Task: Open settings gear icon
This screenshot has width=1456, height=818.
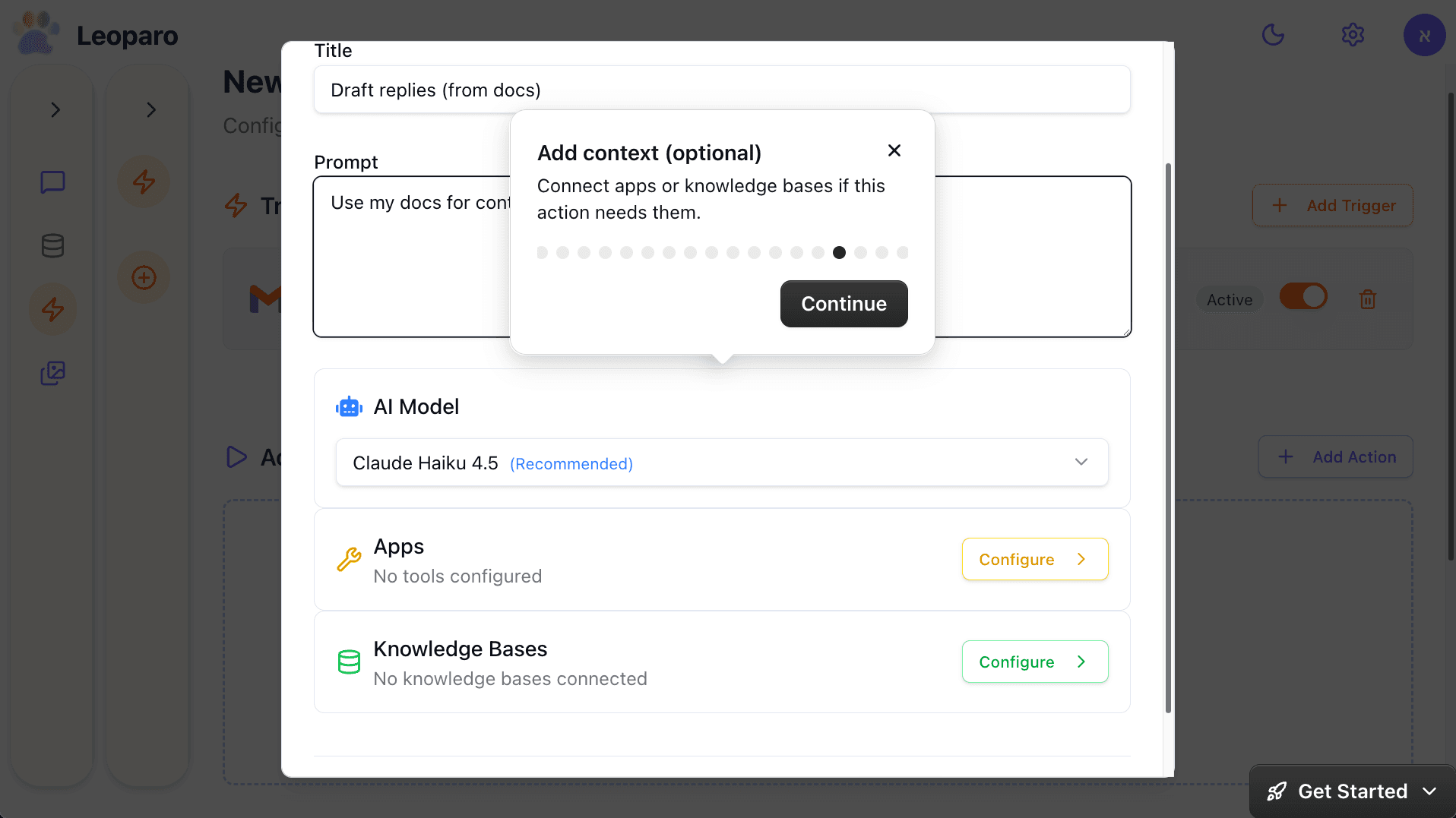Action: pos(1353,35)
